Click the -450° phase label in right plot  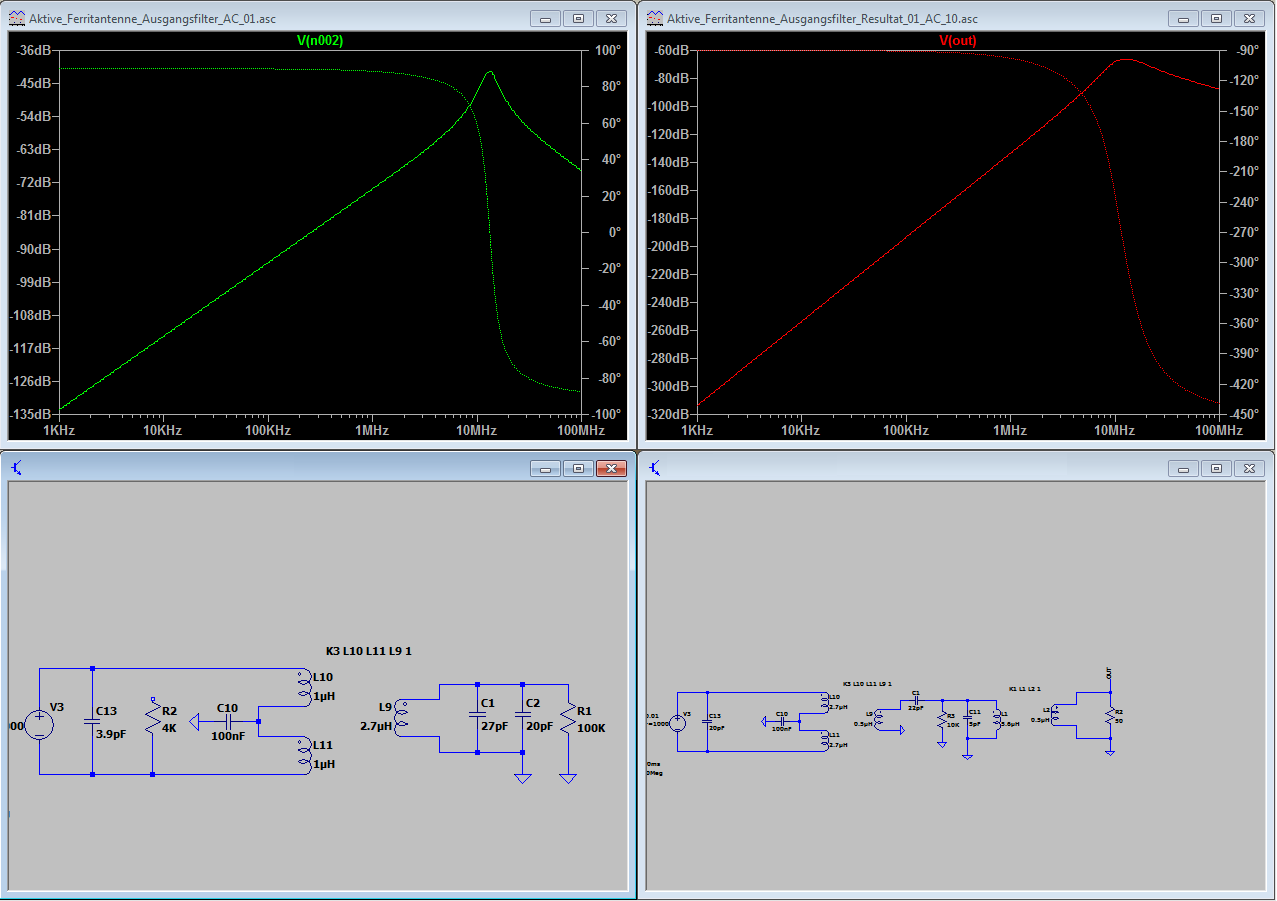(1243, 414)
